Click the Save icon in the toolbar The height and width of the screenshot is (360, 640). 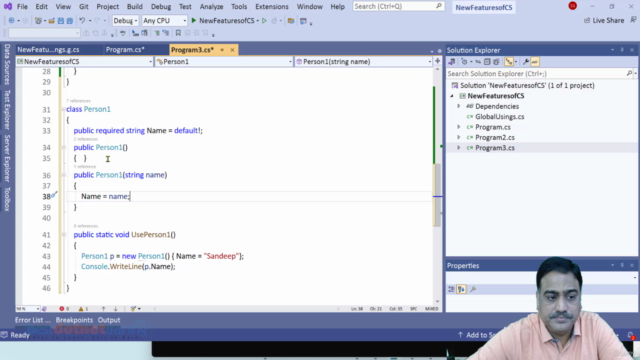pyautogui.click(x=61, y=20)
